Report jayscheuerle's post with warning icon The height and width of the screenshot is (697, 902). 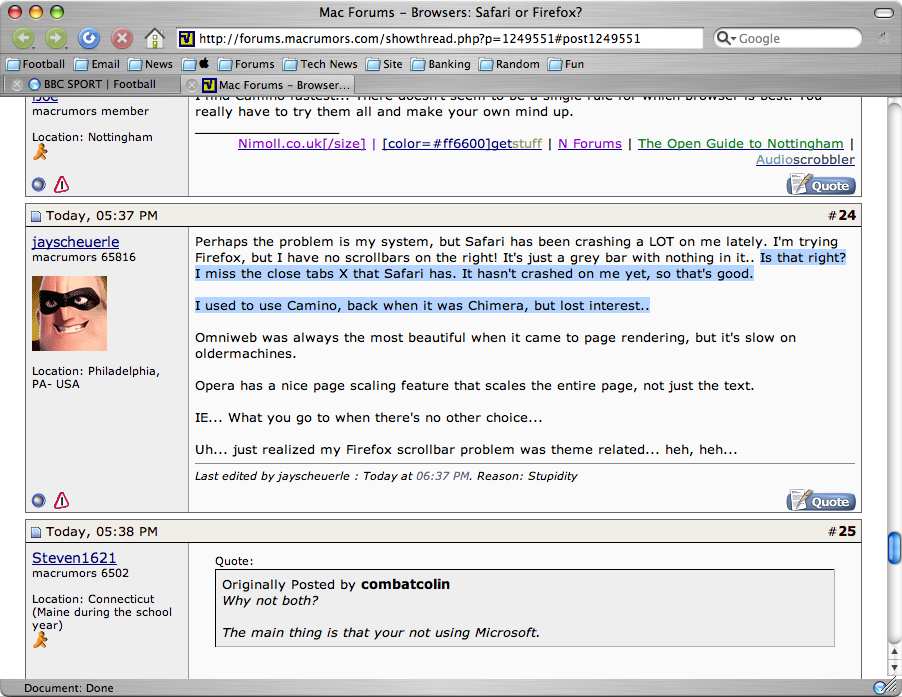(61, 501)
